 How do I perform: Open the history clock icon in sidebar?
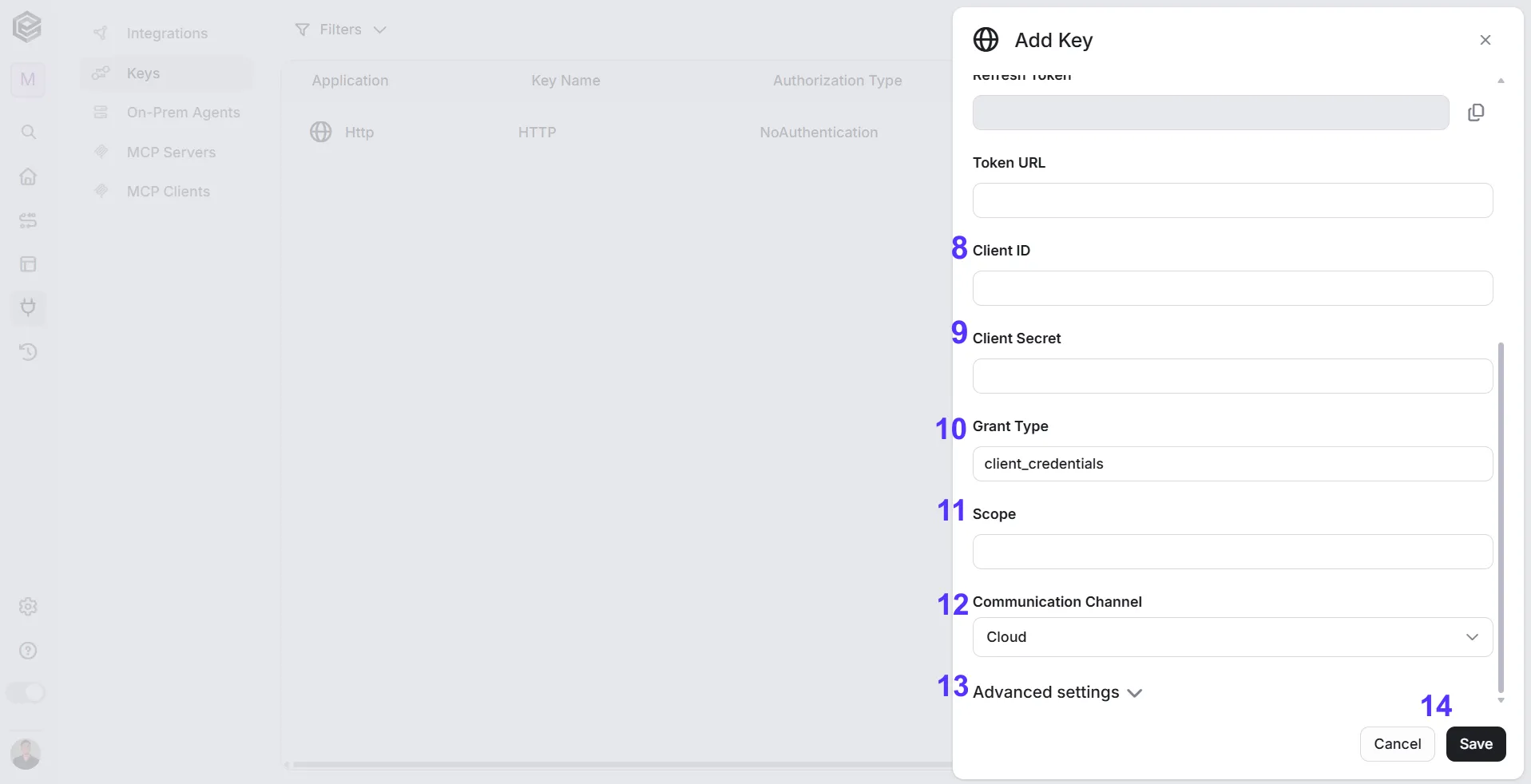pos(28,352)
